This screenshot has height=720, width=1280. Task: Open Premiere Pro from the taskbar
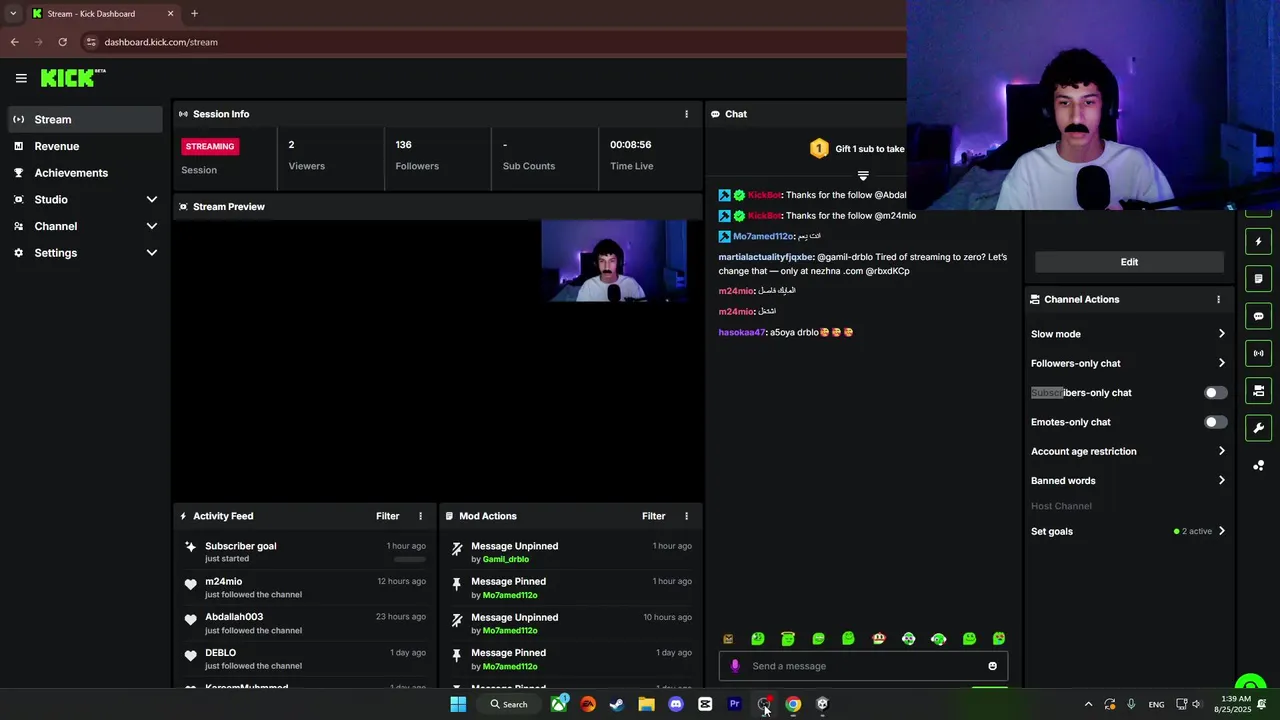[x=734, y=704]
